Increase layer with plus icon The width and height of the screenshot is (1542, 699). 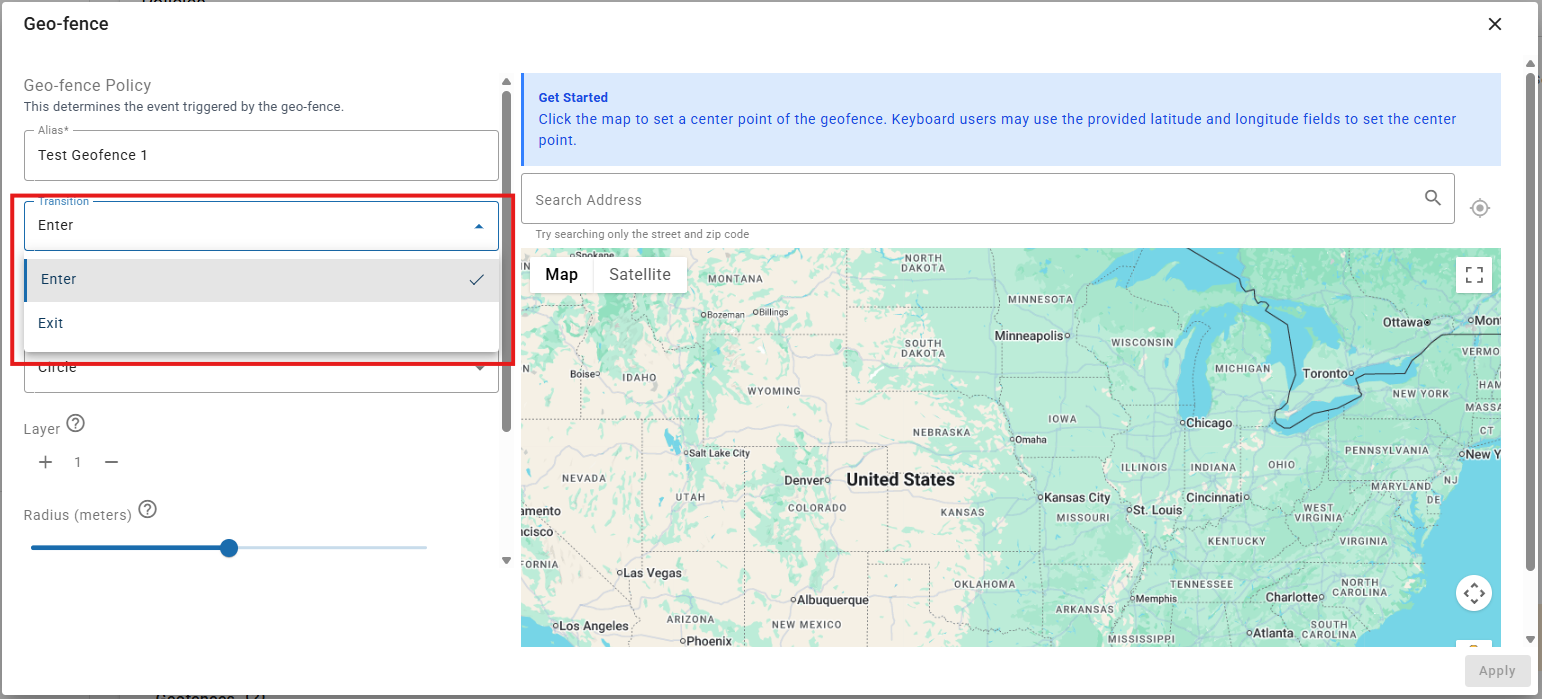click(x=45, y=462)
